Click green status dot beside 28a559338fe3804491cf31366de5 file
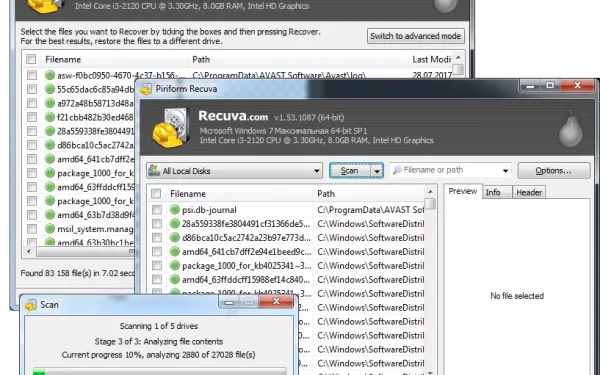Viewport: 600px width, 375px height. click(x=175, y=223)
